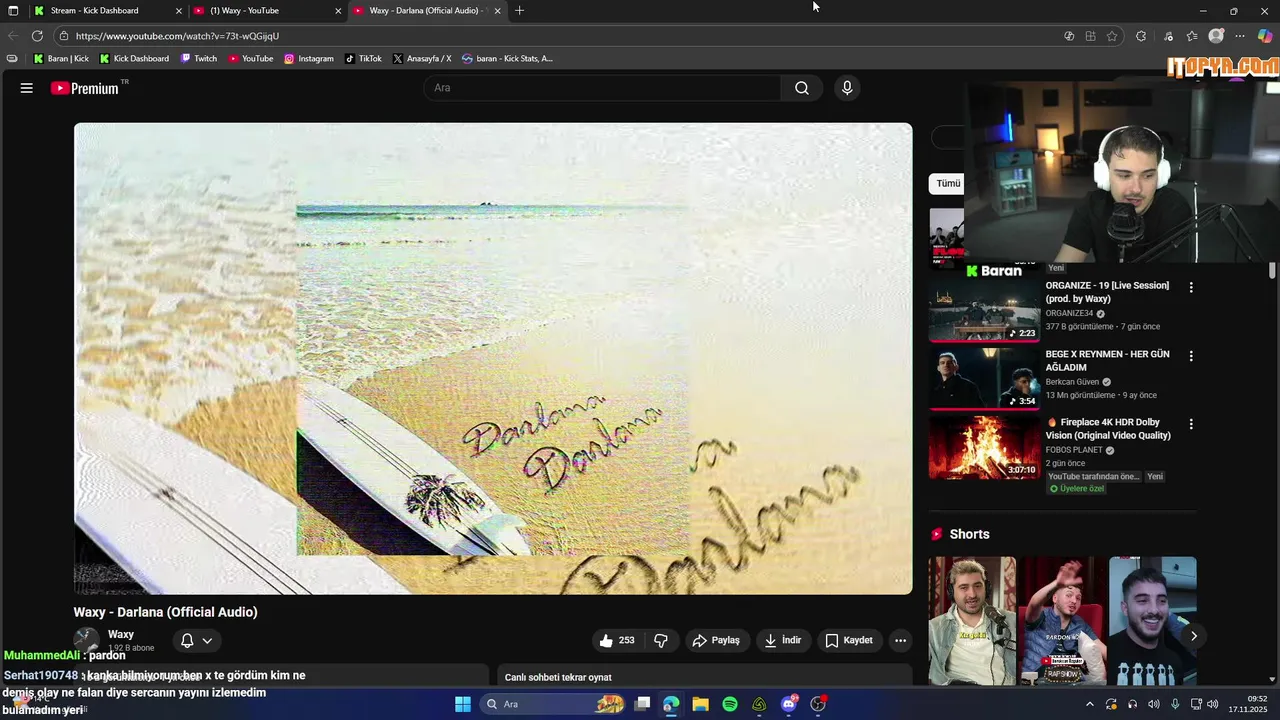
Task: Open the Copilot icon in browser toolbar
Action: click(x=1265, y=36)
